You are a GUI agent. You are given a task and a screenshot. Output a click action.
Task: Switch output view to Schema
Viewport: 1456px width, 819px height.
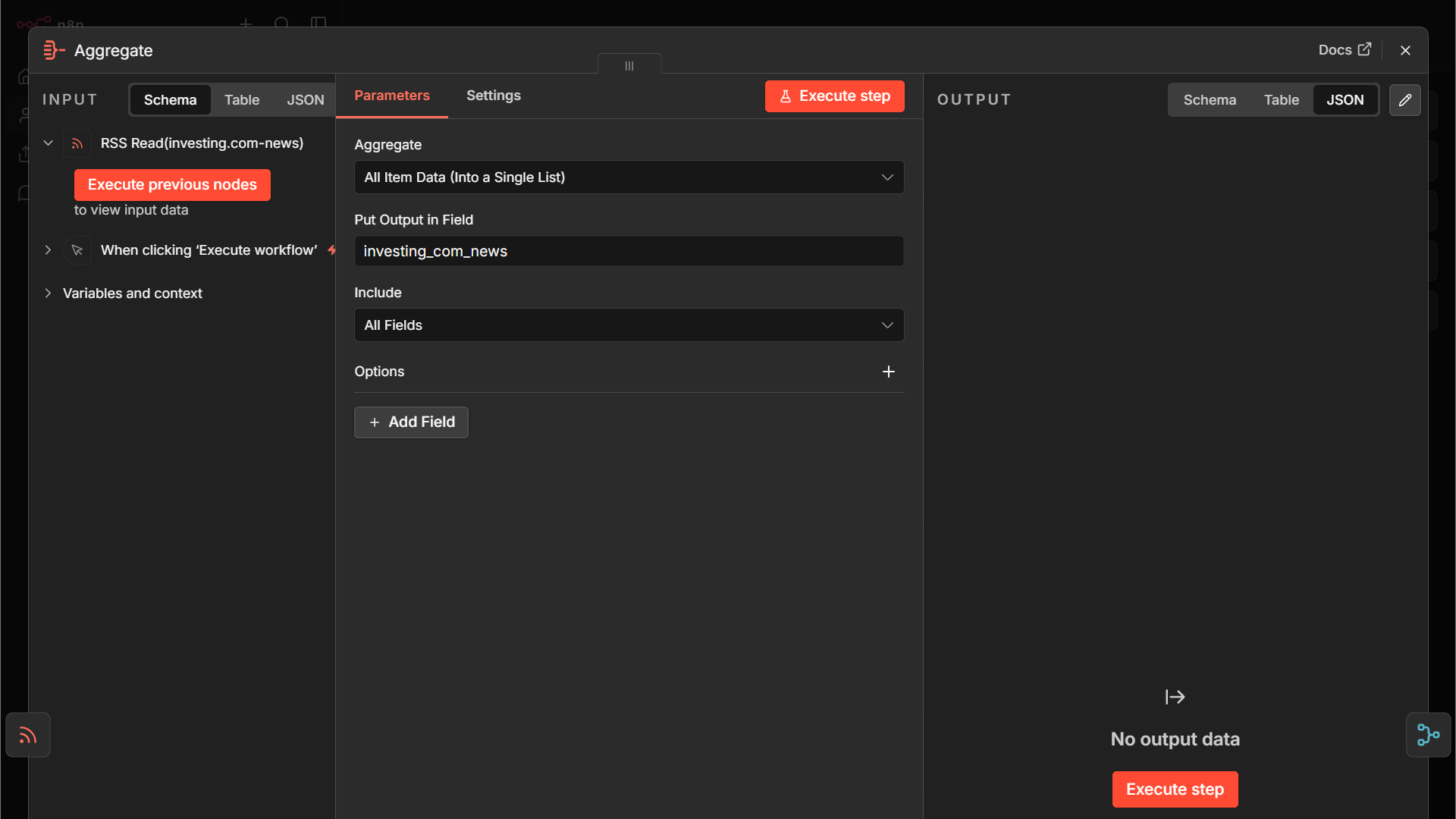click(1210, 100)
